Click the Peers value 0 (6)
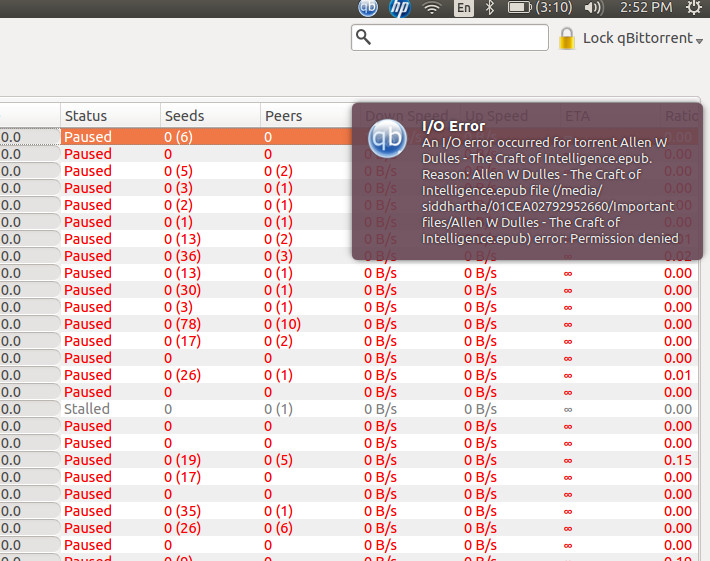 click(278, 528)
